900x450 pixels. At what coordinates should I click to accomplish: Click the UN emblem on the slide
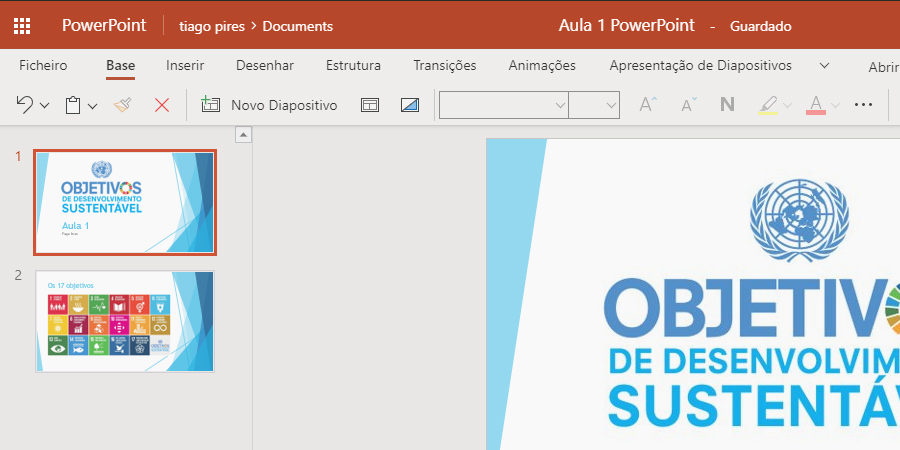(799, 219)
